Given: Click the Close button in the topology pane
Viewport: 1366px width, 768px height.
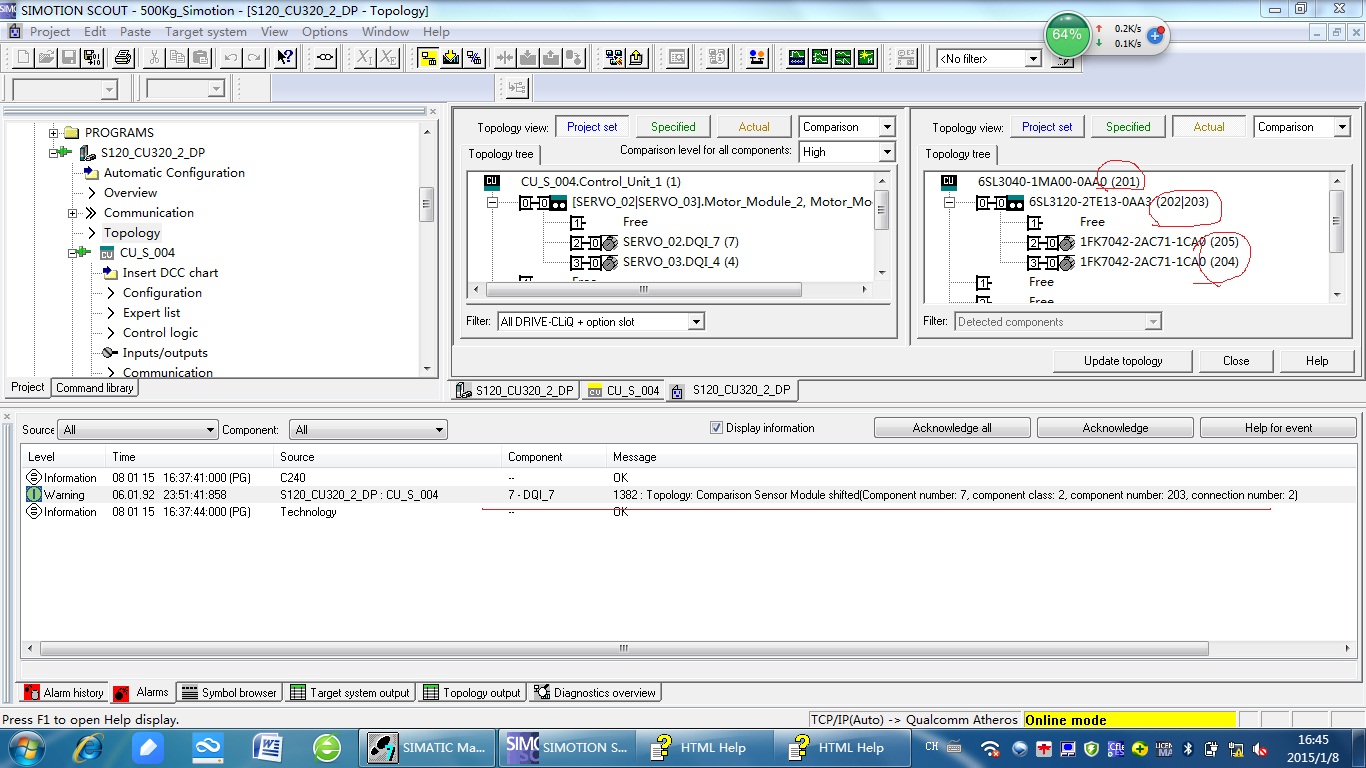Looking at the screenshot, I should (1236, 361).
